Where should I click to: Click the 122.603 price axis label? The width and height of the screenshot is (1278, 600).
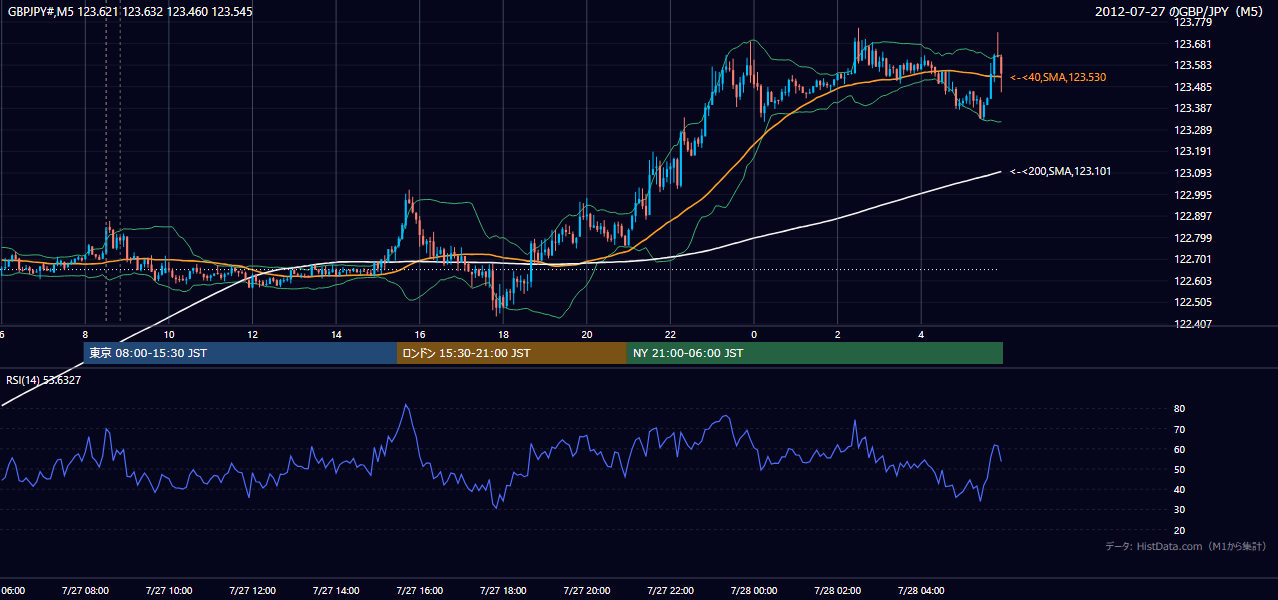1192,281
